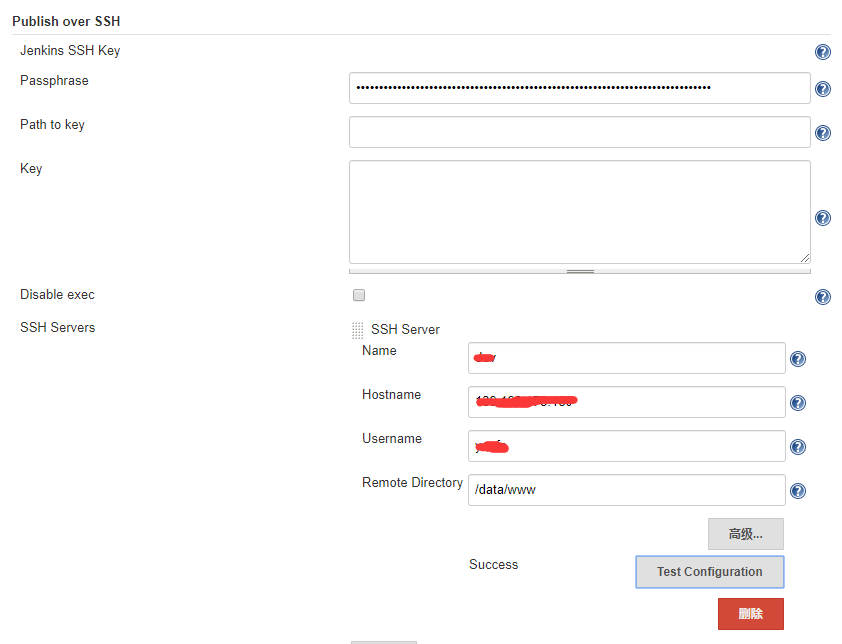Viewport: 842px width, 644px height.
Task: Expand advanced SSH settings via 高级 button
Action: click(x=745, y=534)
